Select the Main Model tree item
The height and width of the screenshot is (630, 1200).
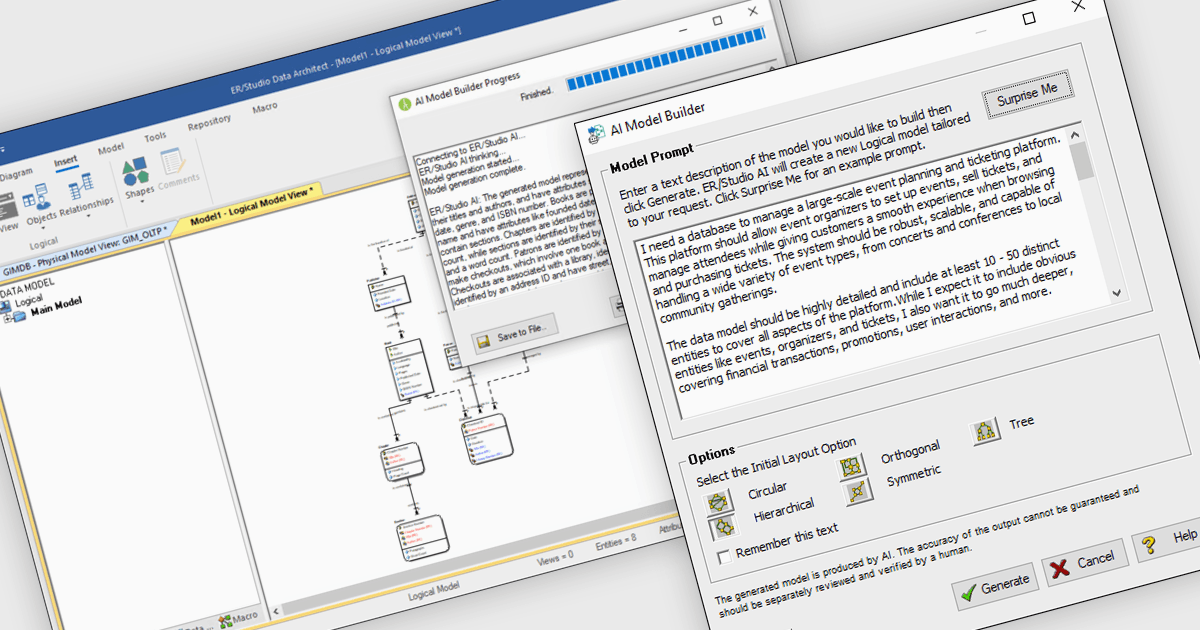[56, 309]
